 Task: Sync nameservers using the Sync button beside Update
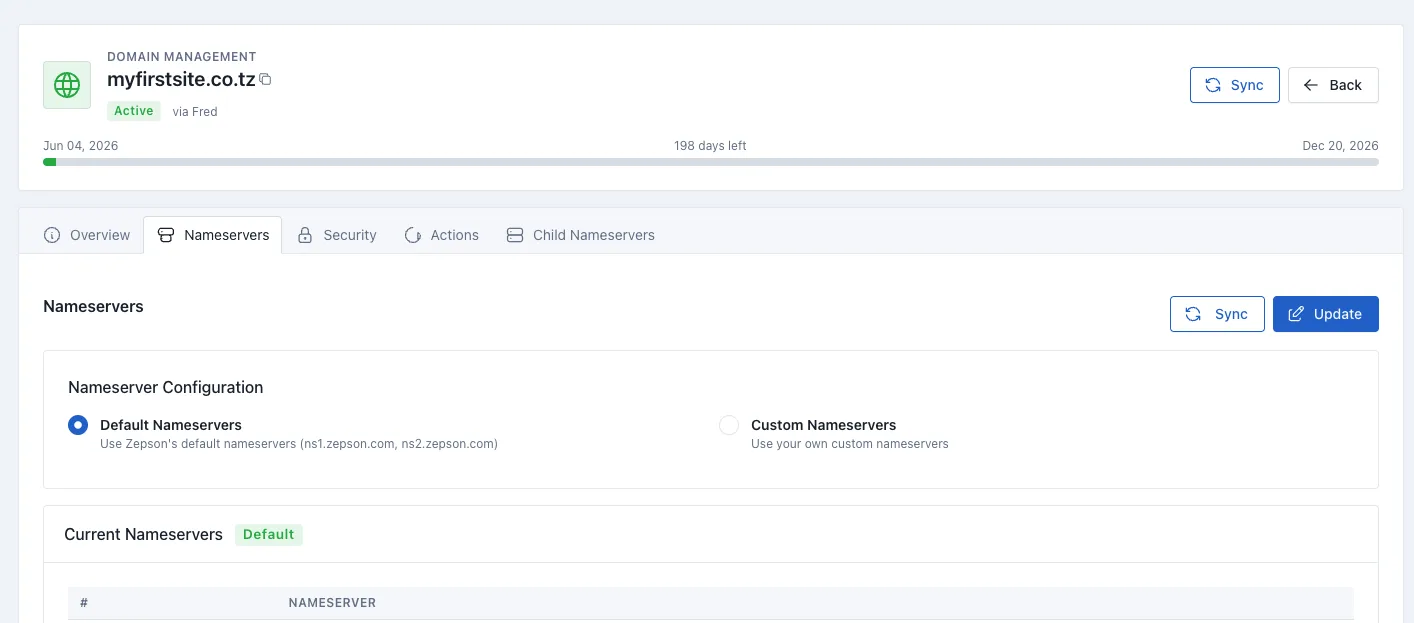(1217, 314)
